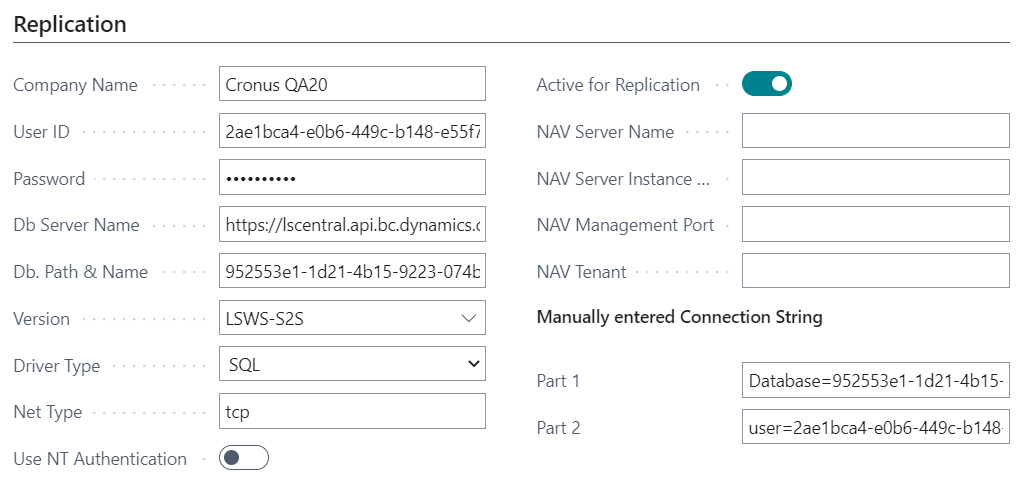Click the Version label text

pos(41,319)
